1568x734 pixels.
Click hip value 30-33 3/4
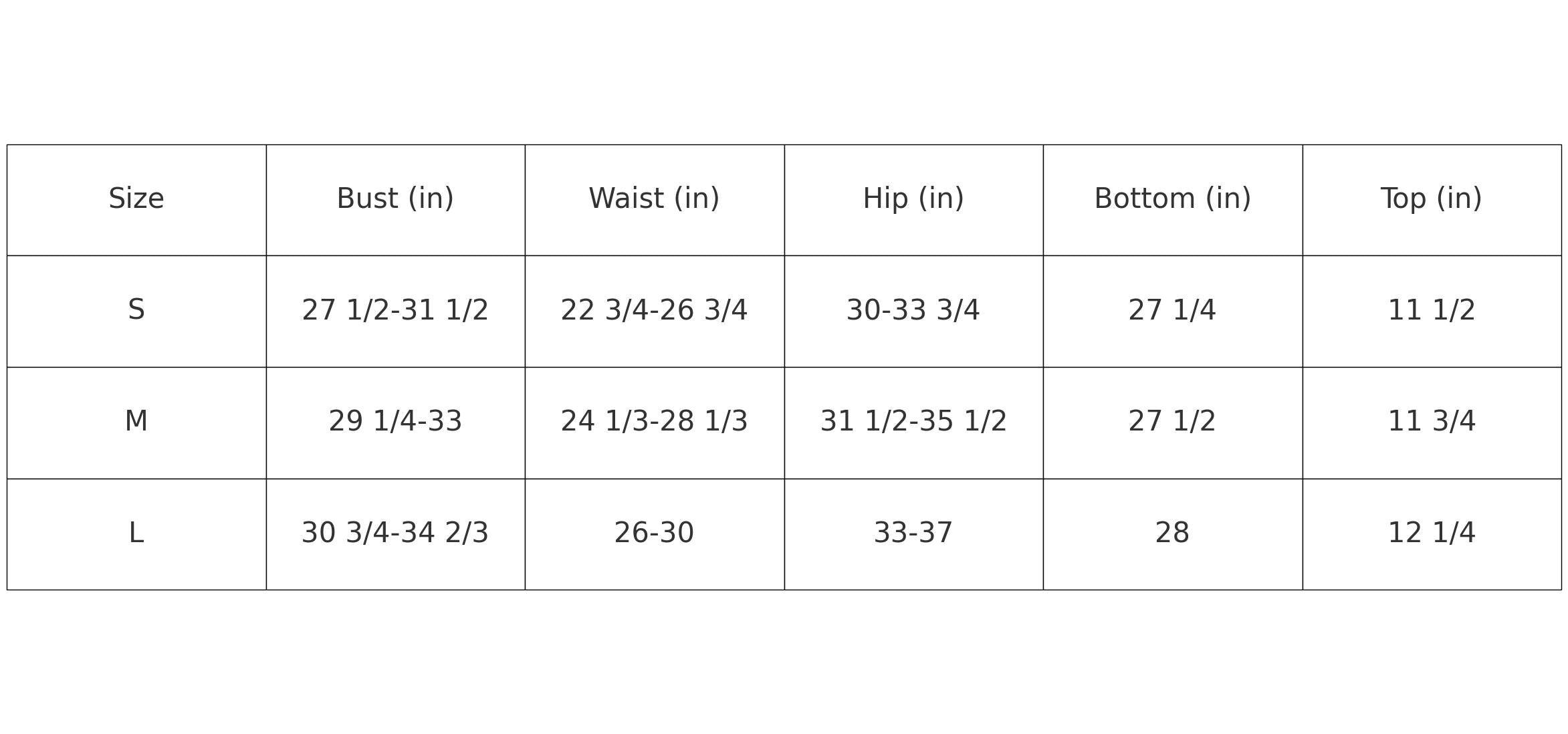913,311
